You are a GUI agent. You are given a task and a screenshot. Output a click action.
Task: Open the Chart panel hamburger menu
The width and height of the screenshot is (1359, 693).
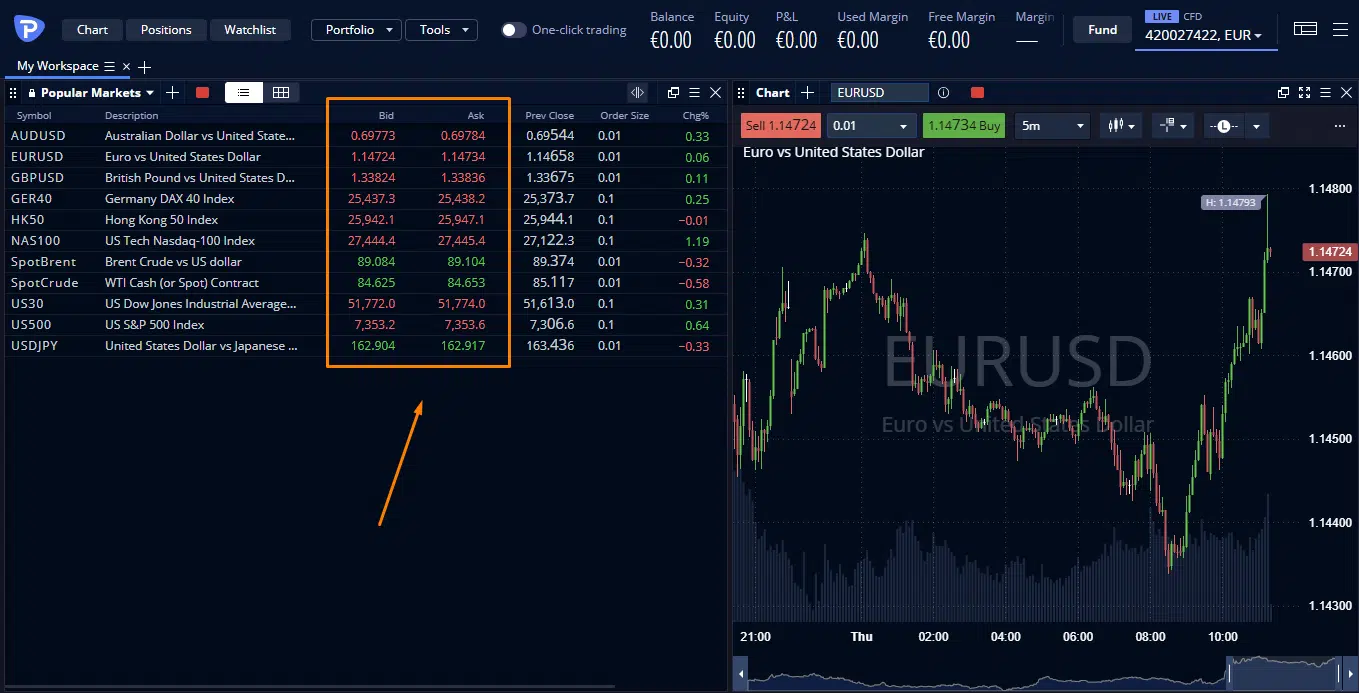pyautogui.click(x=1325, y=92)
